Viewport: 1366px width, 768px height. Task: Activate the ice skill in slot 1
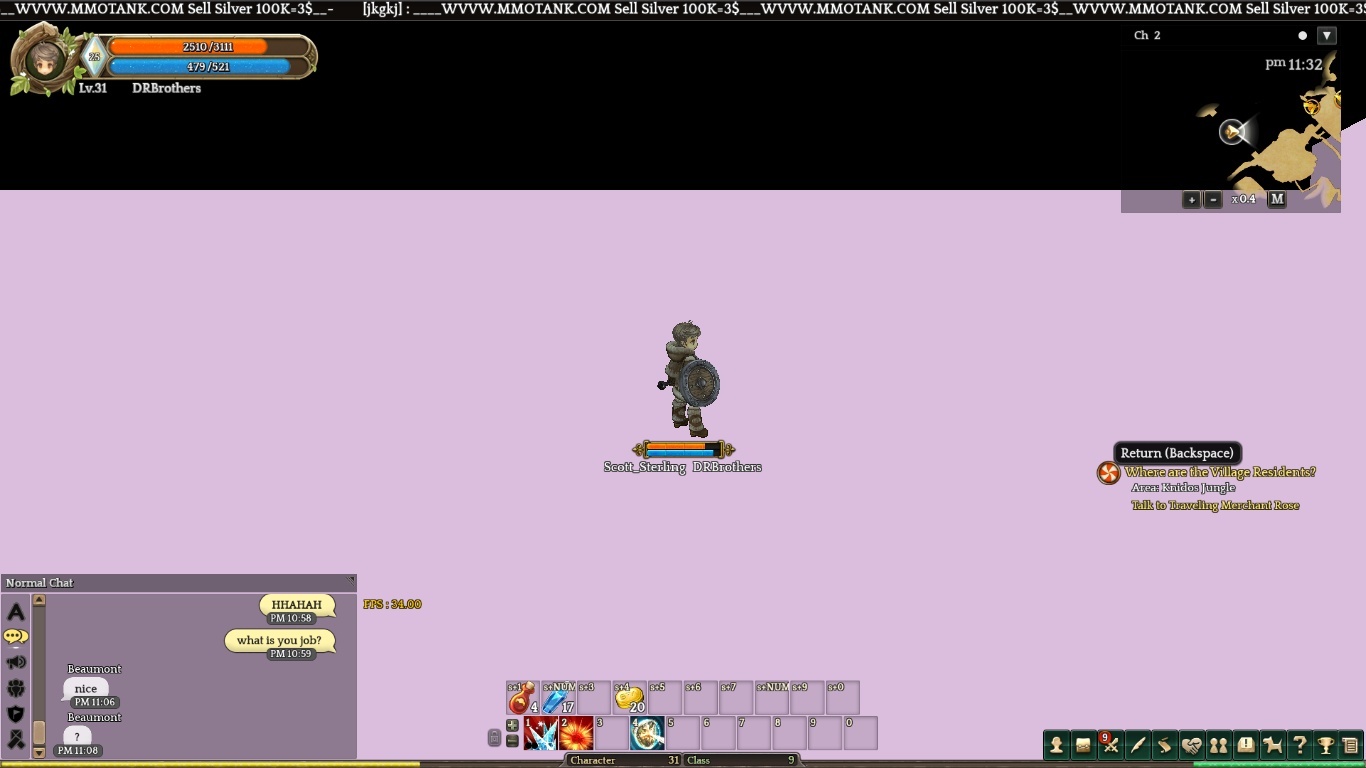[x=541, y=734]
